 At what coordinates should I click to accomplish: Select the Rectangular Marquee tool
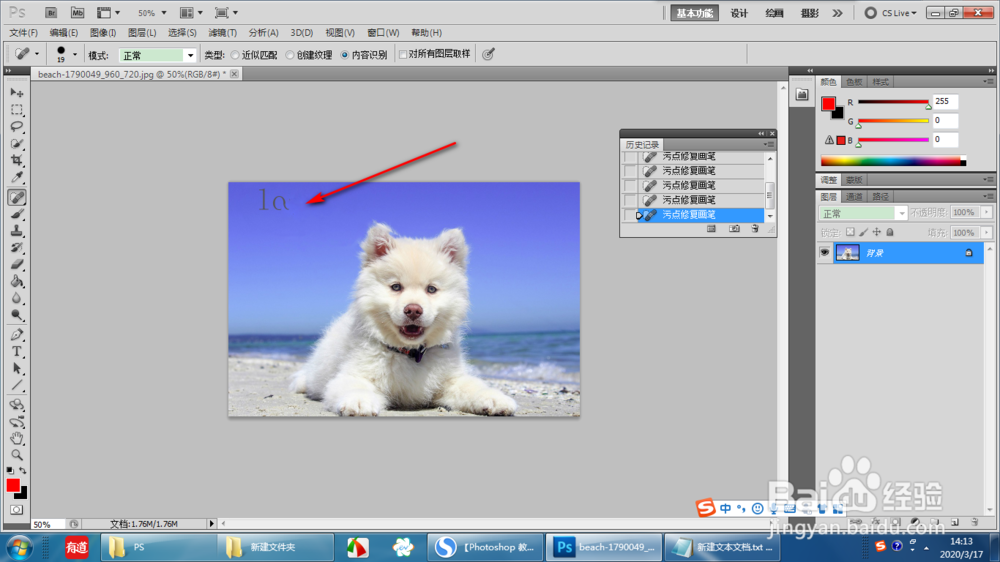point(17,110)
